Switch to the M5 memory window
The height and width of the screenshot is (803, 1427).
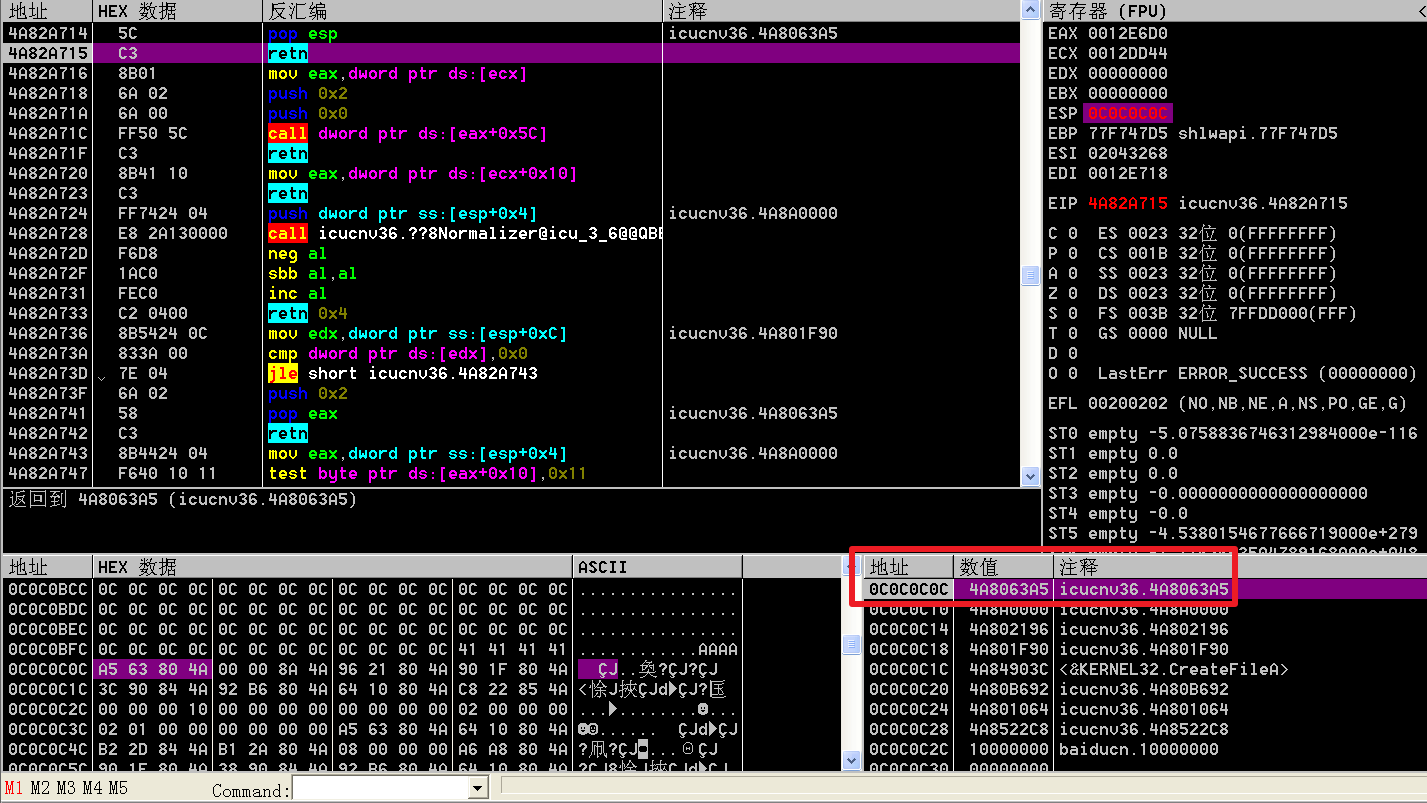click(118, 788)
